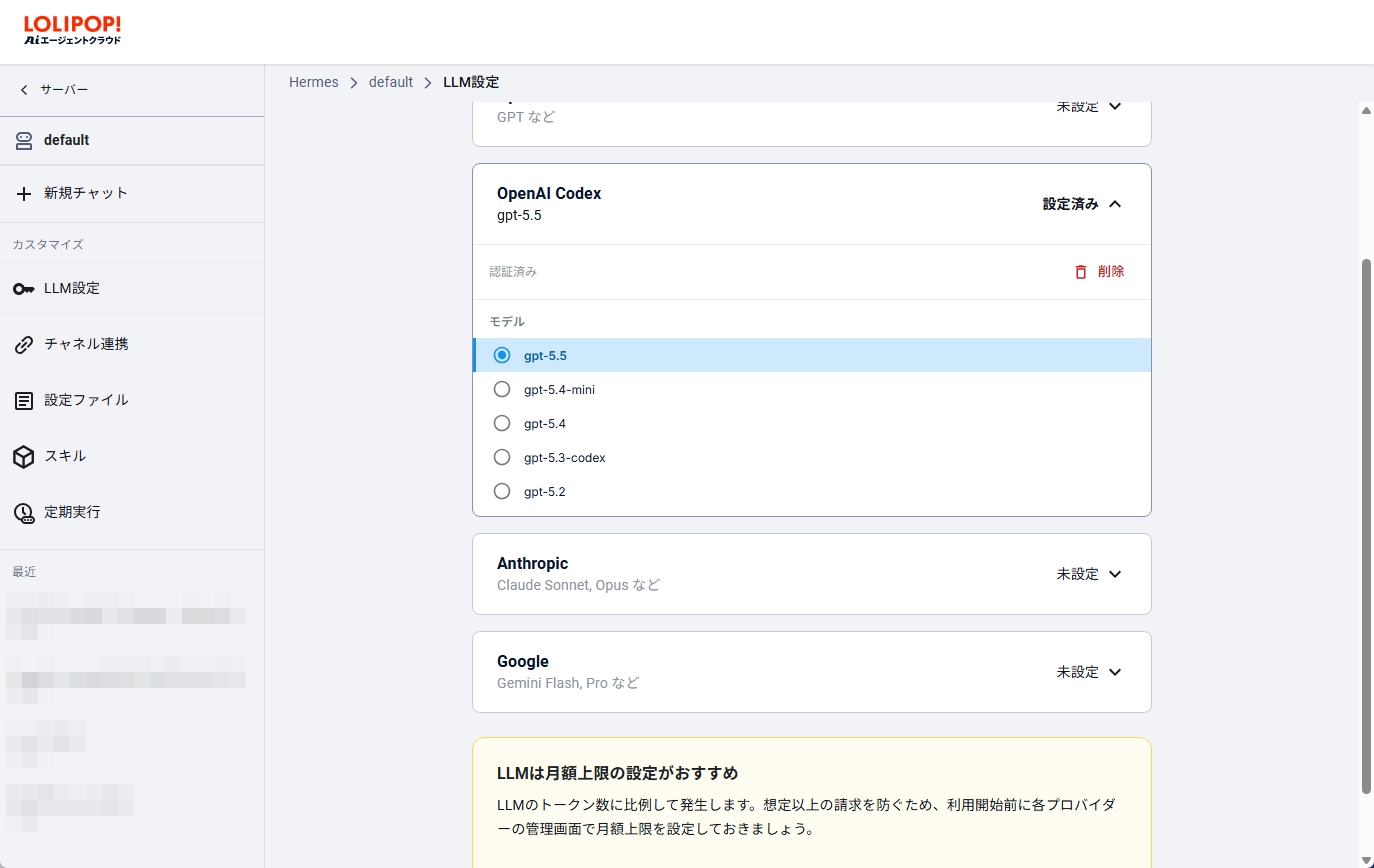This screenshot has height=868, width=1374.
Task: Open LLM設定 in the sidebar
Action: pos(132,288)
